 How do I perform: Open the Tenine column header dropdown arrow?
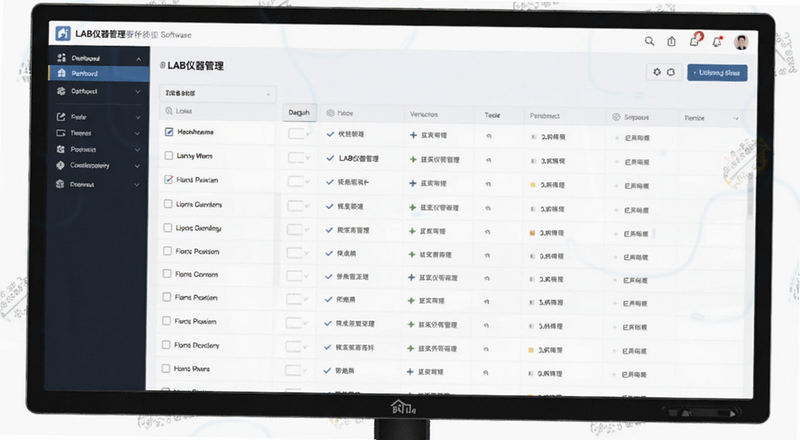pos(736,118)
